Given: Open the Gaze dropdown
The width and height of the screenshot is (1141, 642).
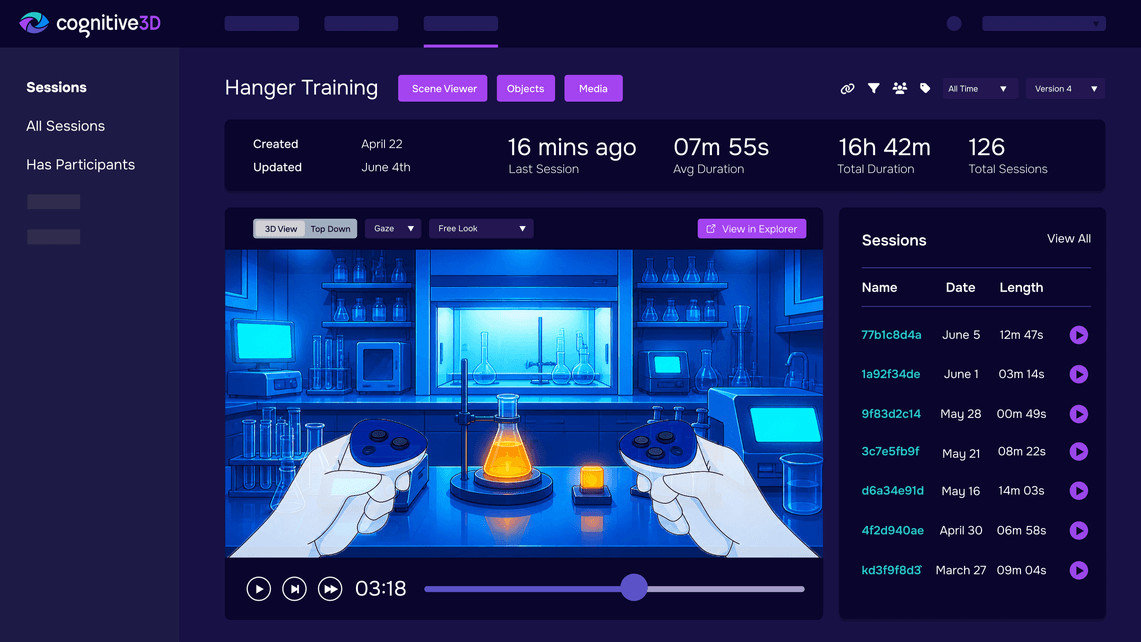Looking at the screenshot, I should 393,229.
